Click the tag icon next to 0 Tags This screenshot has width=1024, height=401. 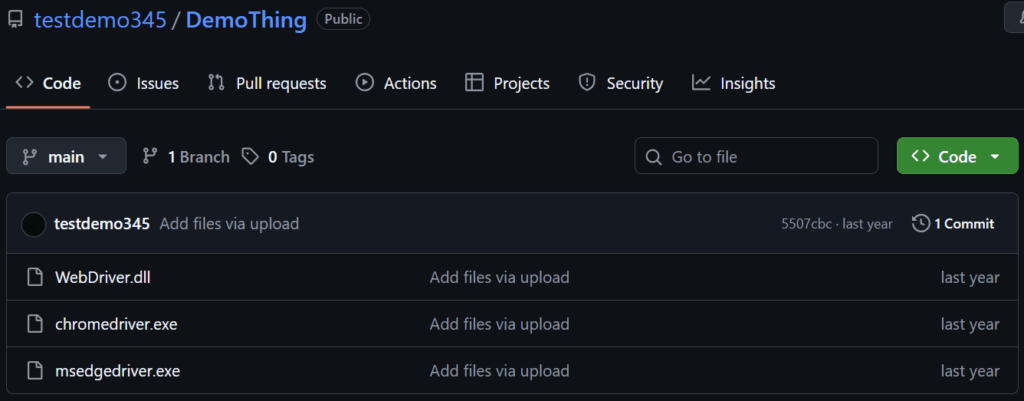[x=250, y=157]
